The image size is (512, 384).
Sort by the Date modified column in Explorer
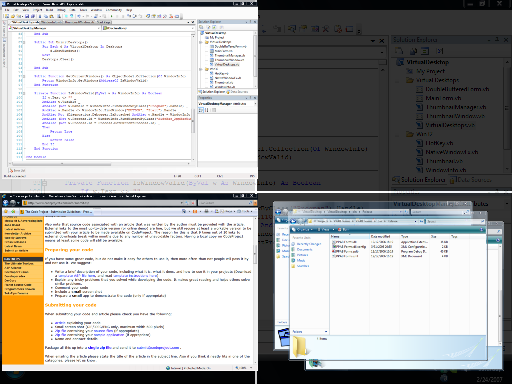pyautogui.click(x=384, y=236)
